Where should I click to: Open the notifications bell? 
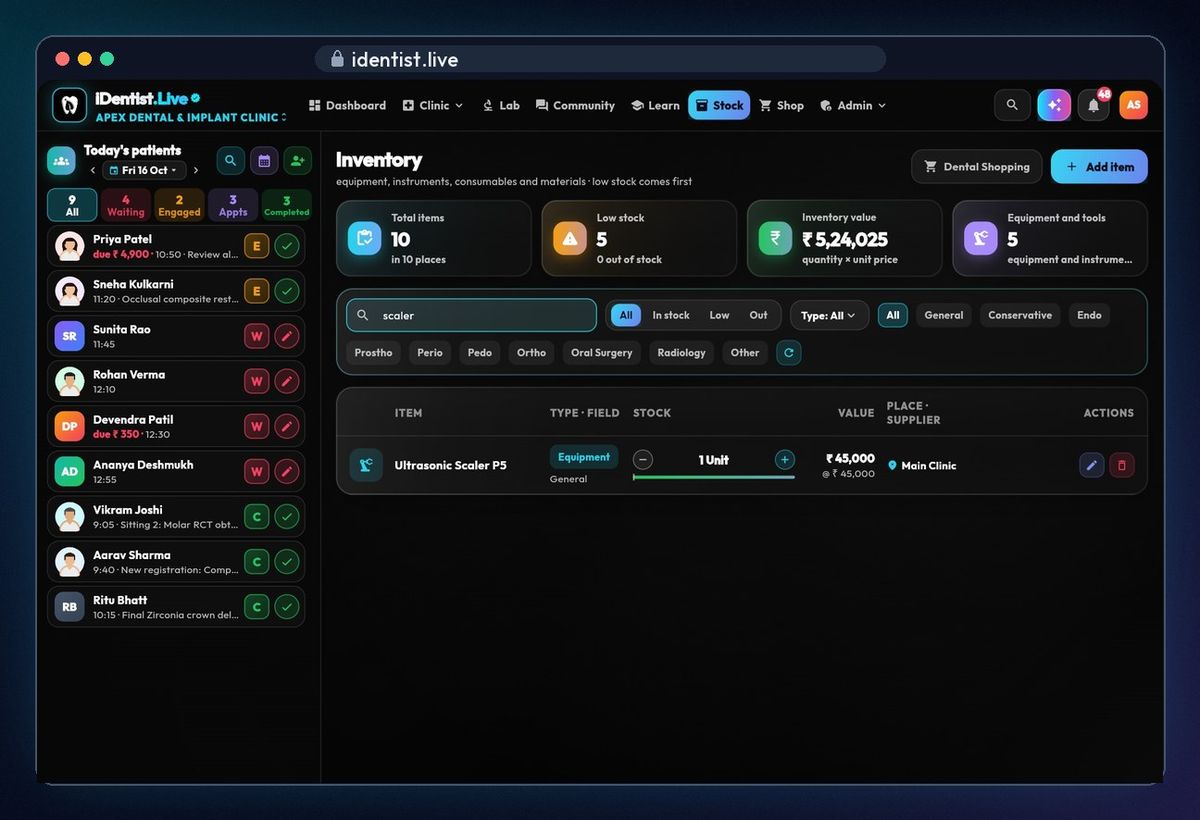(x=1094, y=105)
